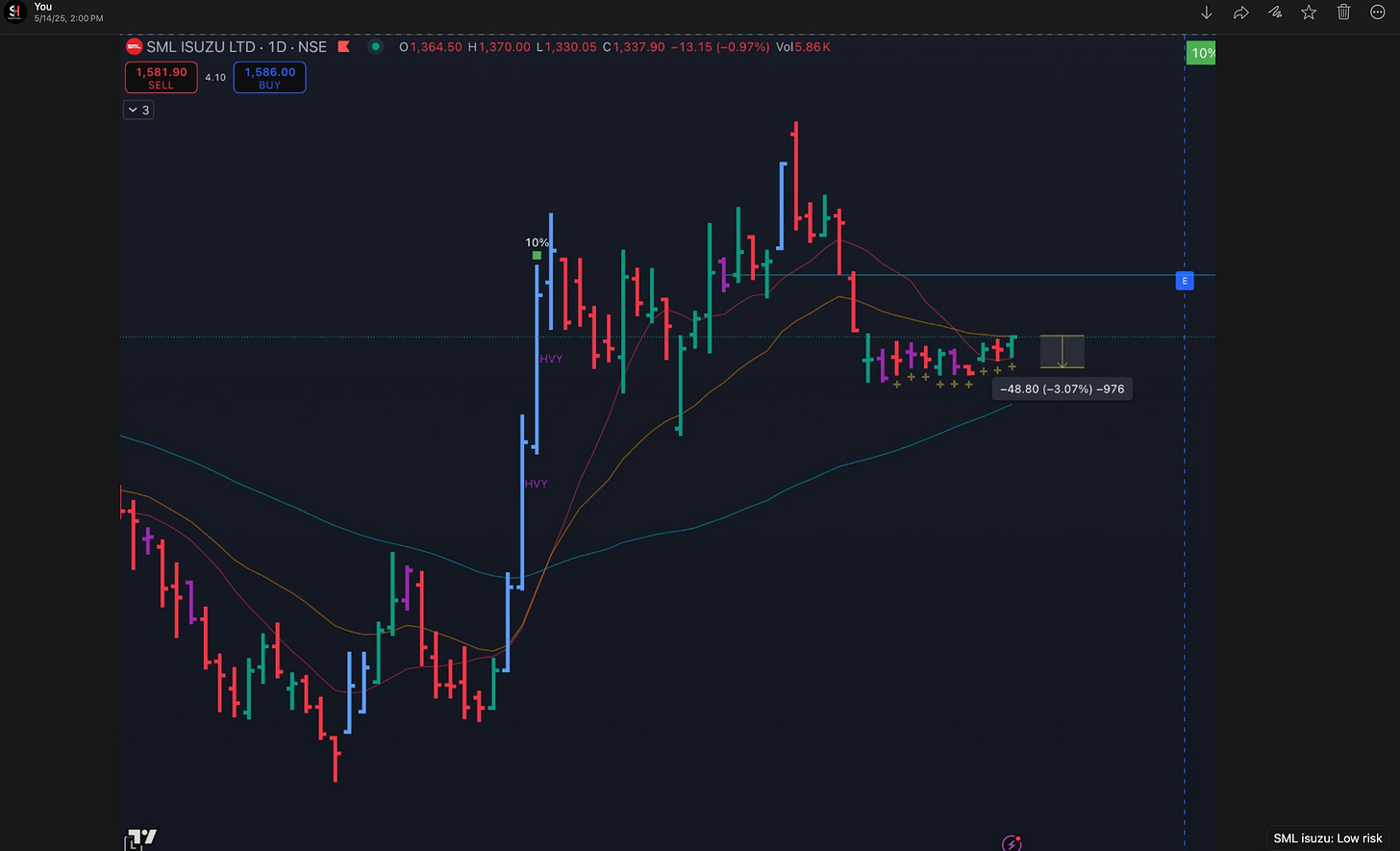Screen dimensions: 1400x851
Task: Click the Vol 5.86K reading
Action: click(x=803, y=46)
